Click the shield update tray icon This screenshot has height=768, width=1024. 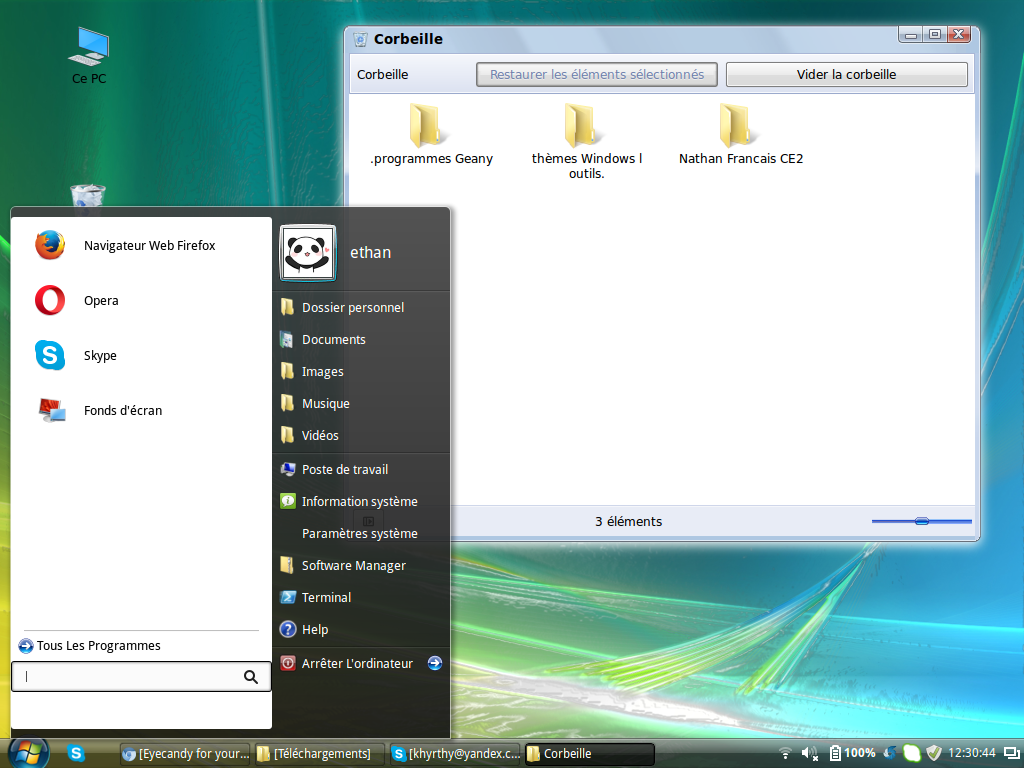tap(934, 753)
